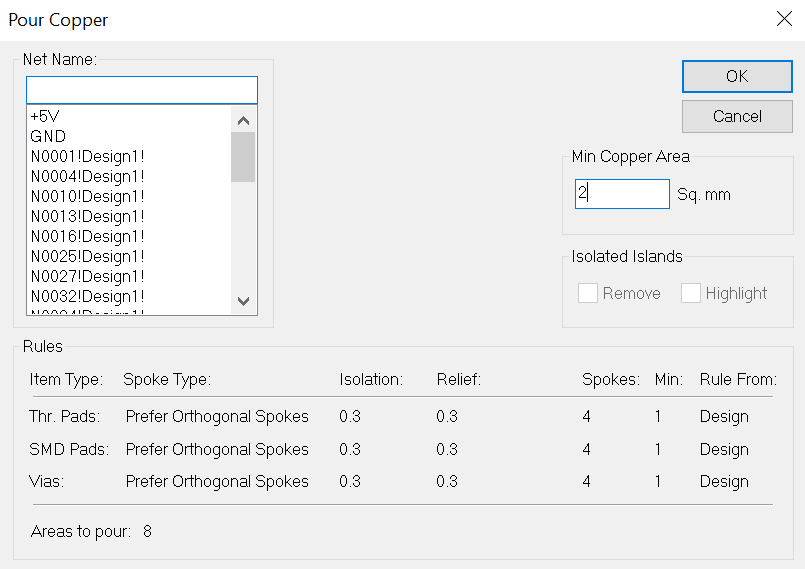Enable the Highlight isolated islands checkbox

pos(691,293)
